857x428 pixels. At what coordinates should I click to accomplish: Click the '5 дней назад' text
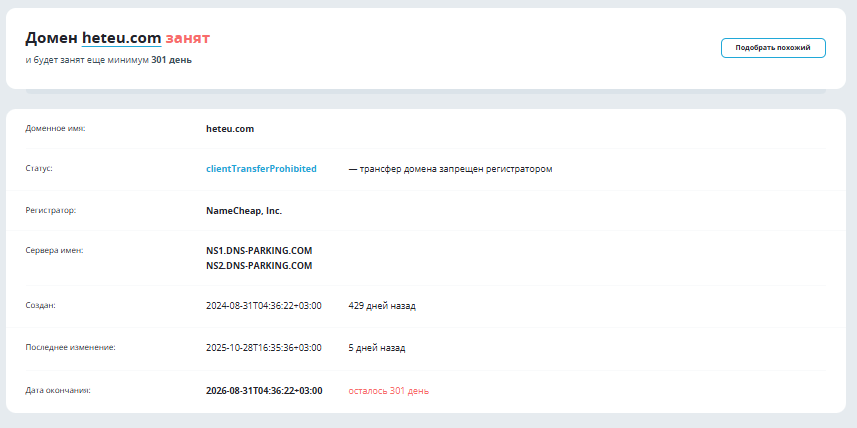pyautogui.click(x=377, y=348)
